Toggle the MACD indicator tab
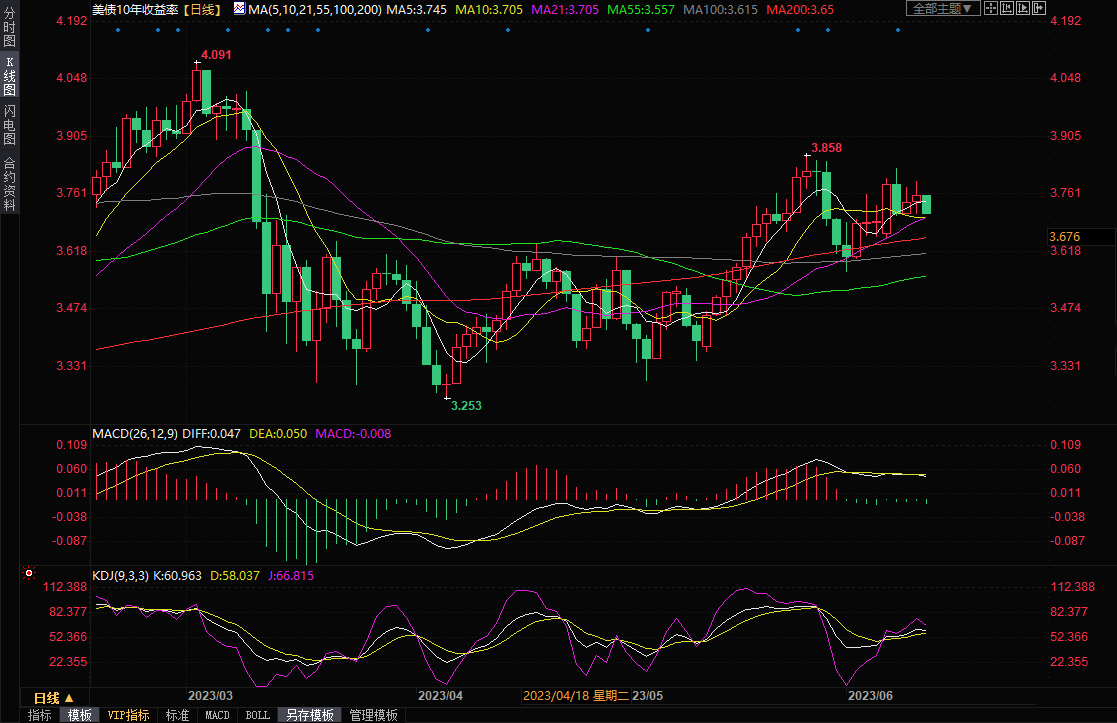 (217, 715)
